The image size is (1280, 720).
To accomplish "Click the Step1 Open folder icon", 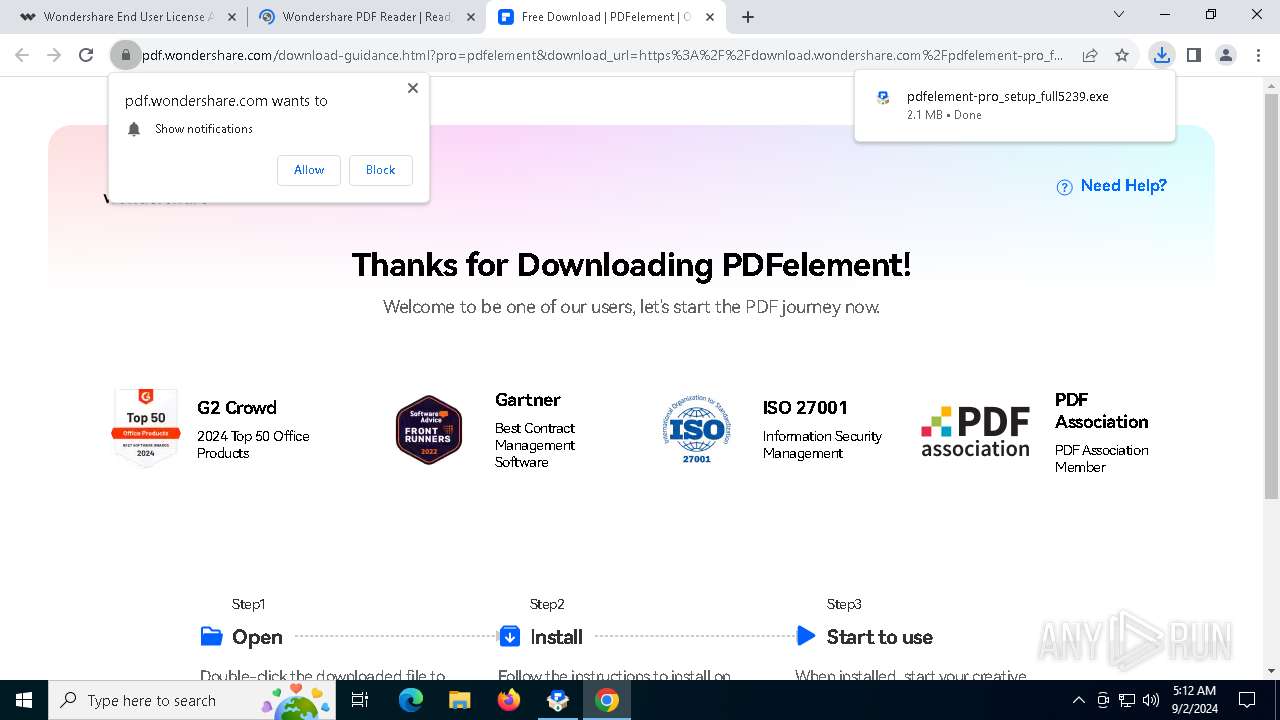I will pyautogui.click(x=211, y=636).
